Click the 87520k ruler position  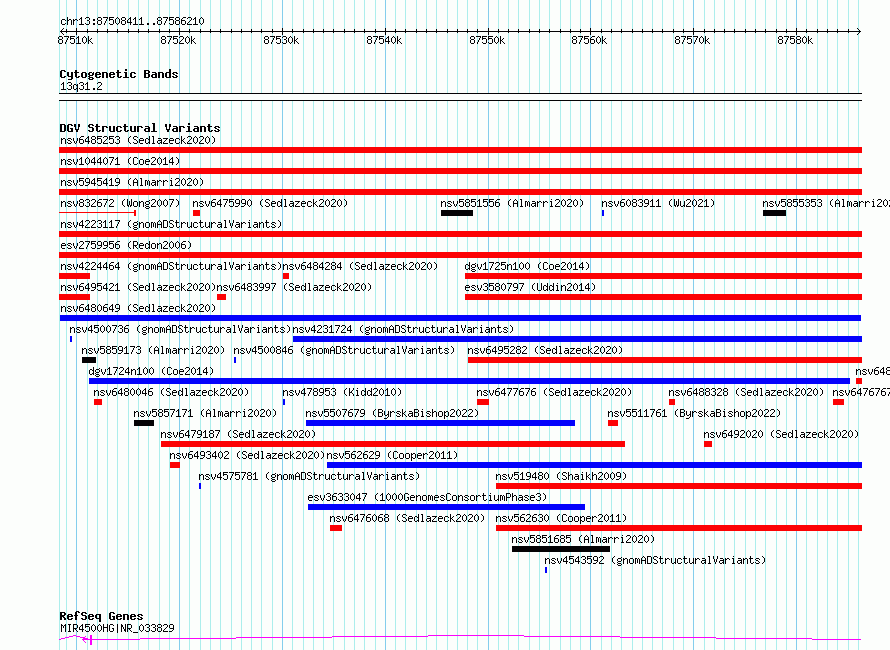coord(178,40)
